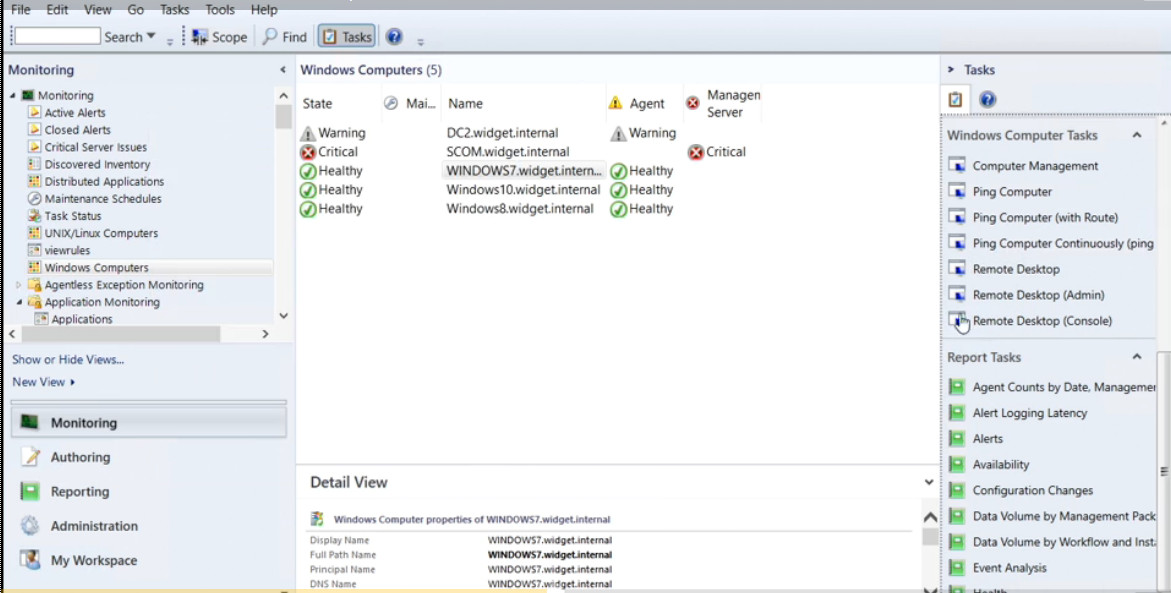Open the Search dropdown arrow

151,37
